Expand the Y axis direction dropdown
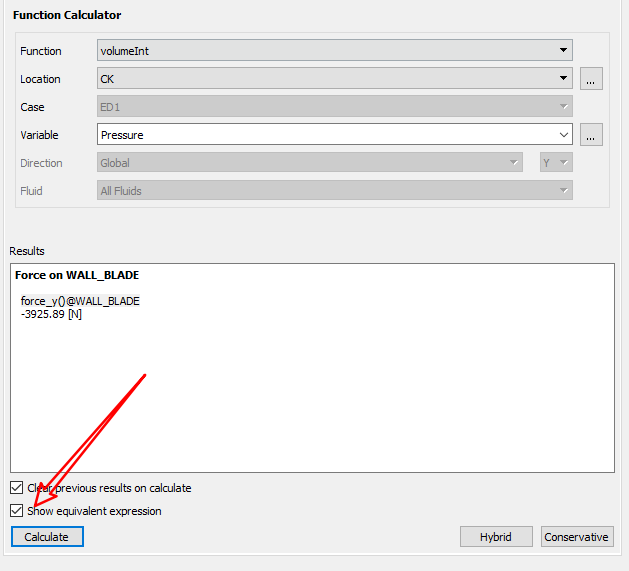The width and height of the screenshot is (629, 571). point(556,163)
